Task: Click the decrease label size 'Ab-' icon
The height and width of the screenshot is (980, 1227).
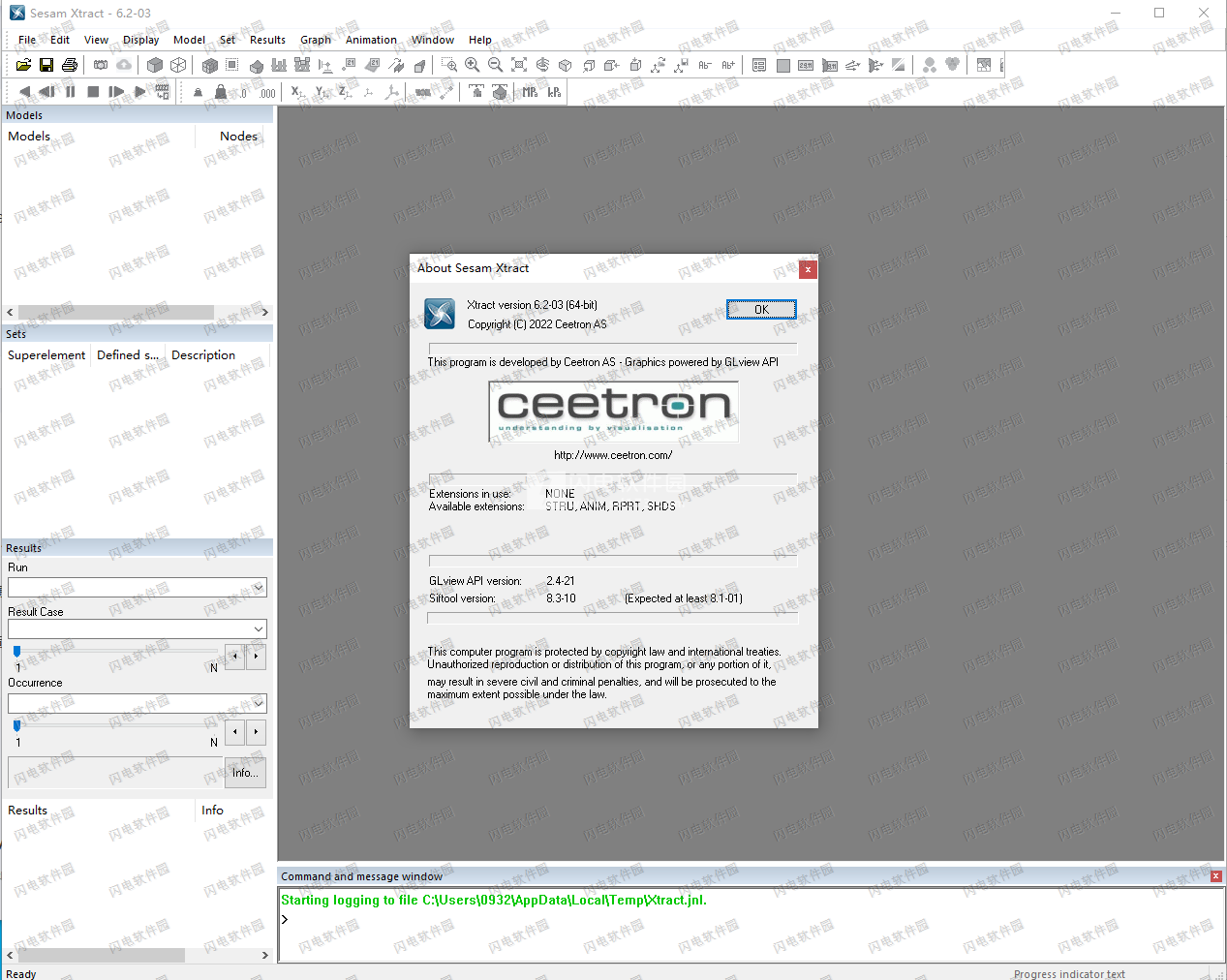Action: point(705,65)
